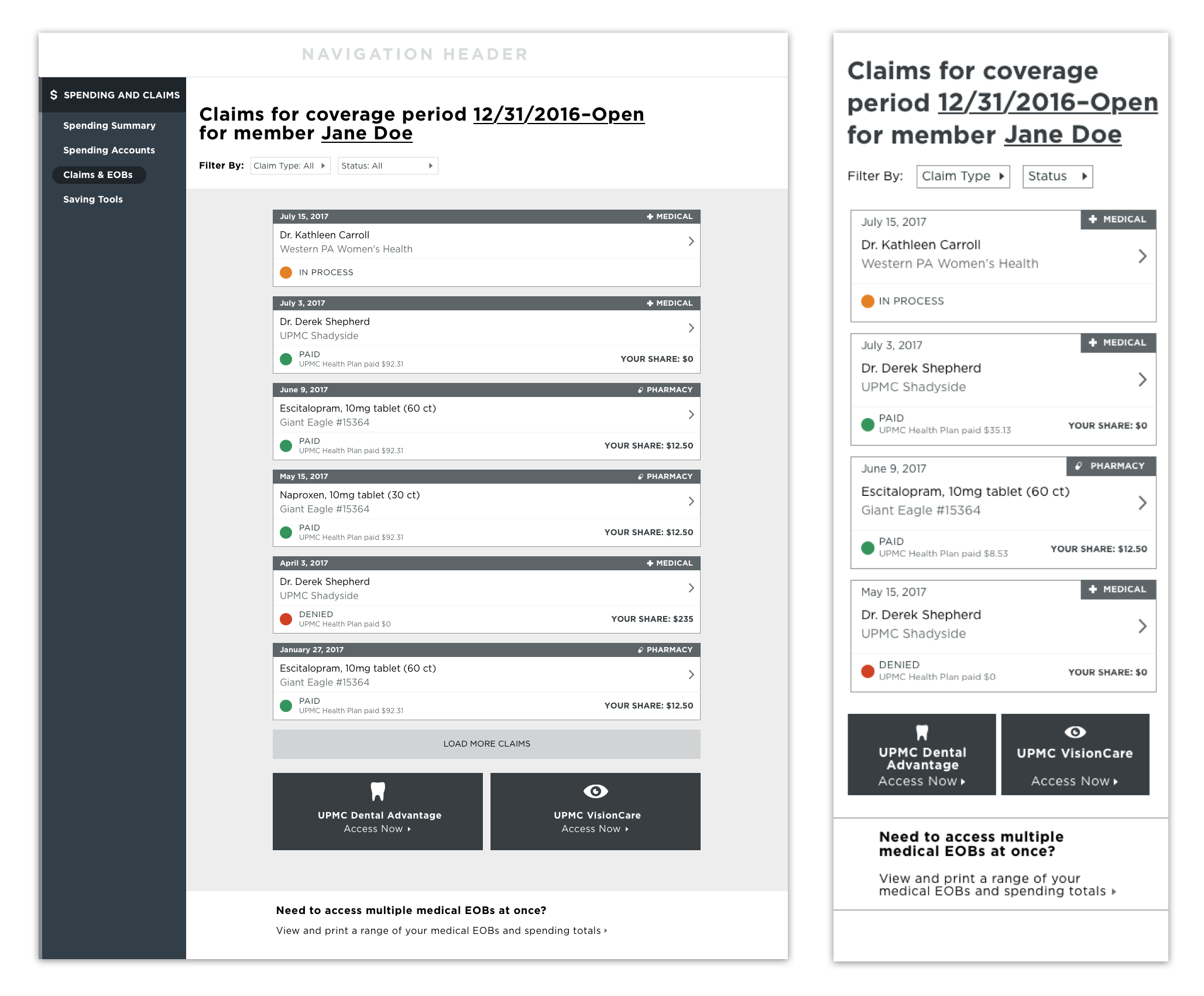Click green Paid status dot on desktop June 9 claim

pyautogui.click(x=286, y=446)
